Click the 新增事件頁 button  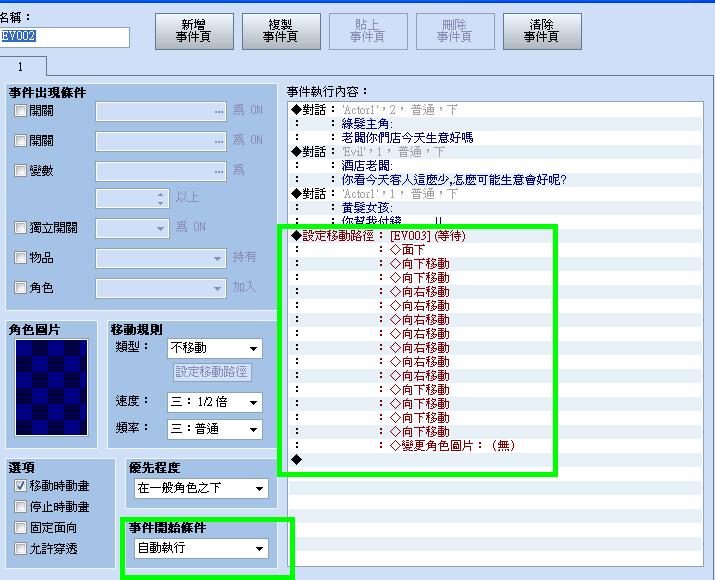click(194, 31)
